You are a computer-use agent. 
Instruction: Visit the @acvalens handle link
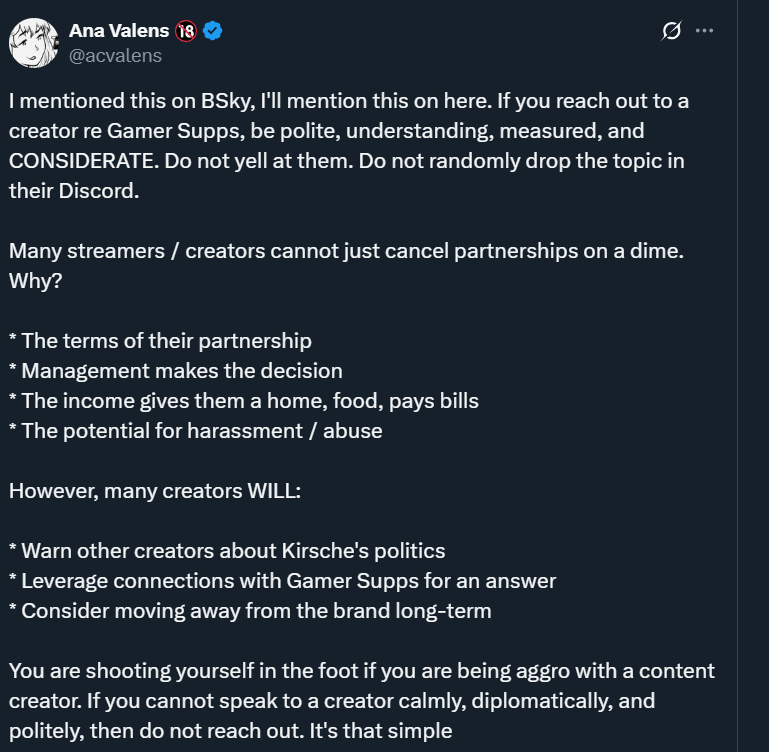coord(115,56)
